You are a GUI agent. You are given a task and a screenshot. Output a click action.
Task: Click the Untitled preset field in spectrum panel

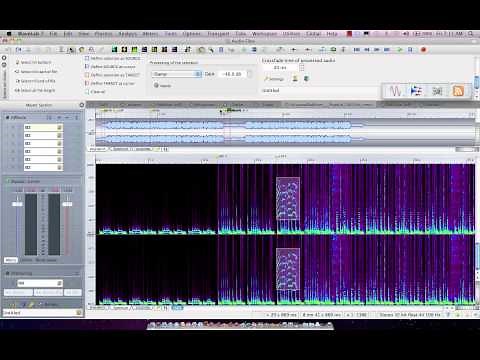(320, 90)
